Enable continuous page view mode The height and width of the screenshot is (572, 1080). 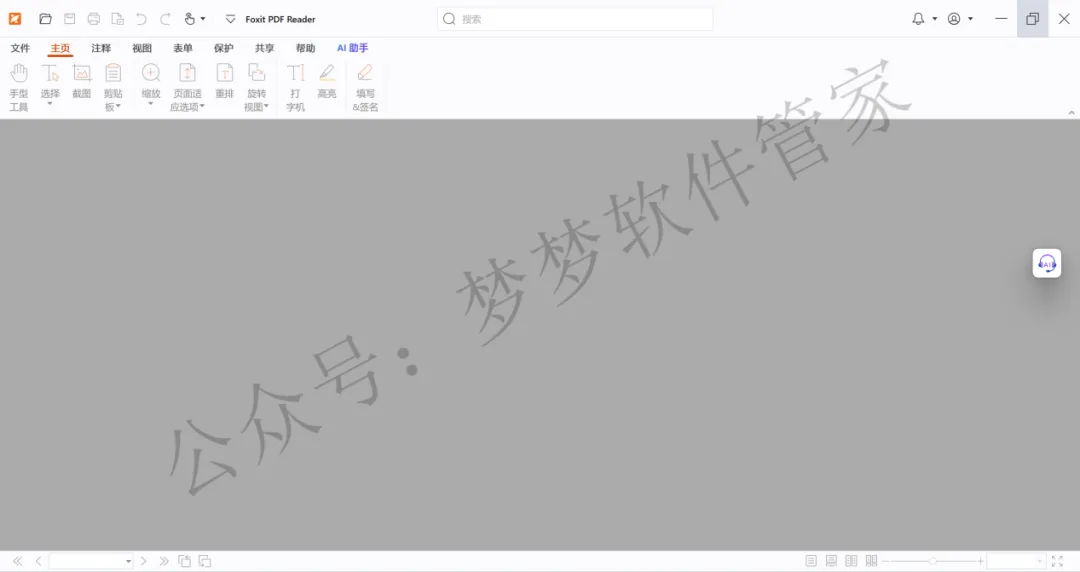[831, 561]
